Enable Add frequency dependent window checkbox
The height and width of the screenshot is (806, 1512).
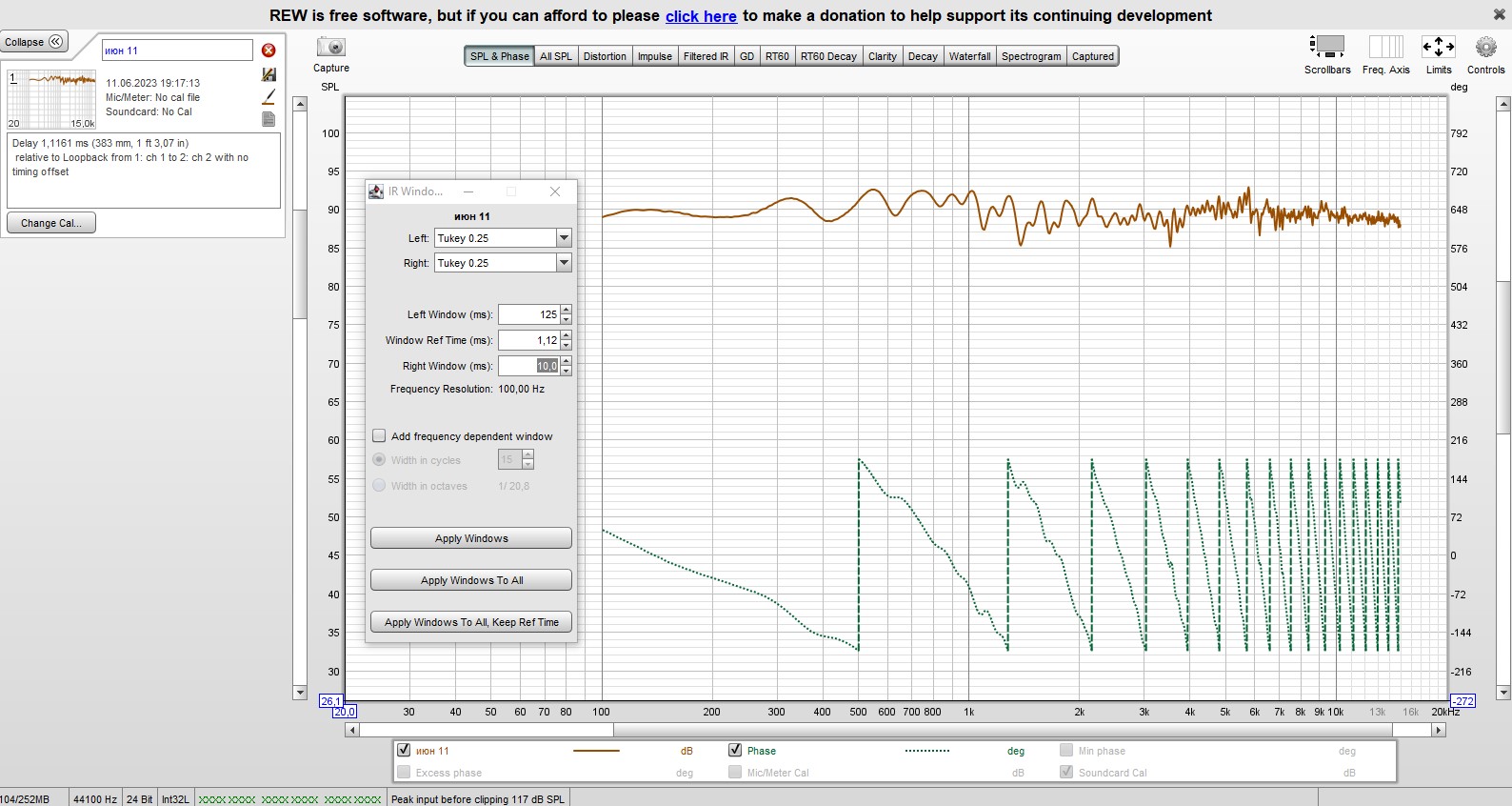379,435
